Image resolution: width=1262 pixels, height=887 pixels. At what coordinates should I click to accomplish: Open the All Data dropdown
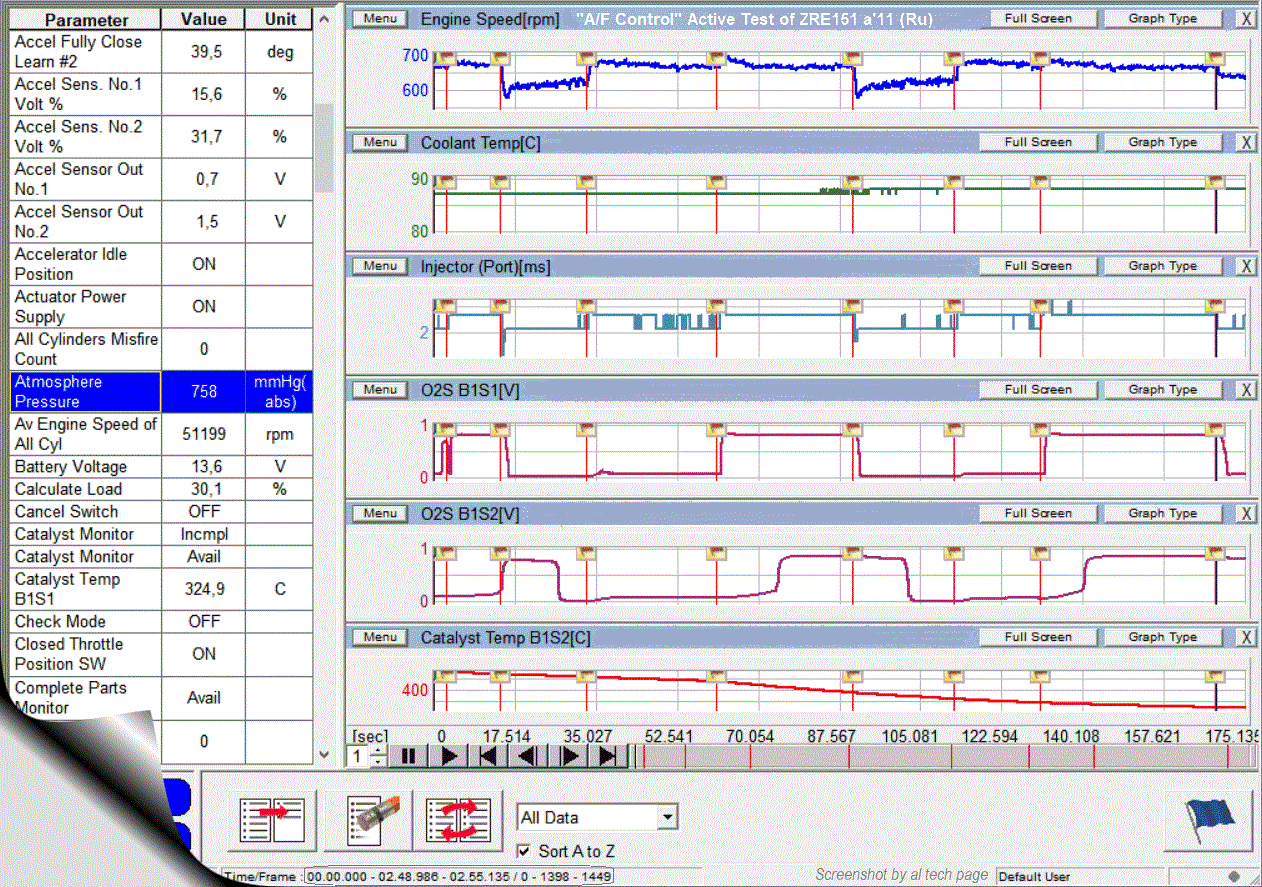[667, 818]
